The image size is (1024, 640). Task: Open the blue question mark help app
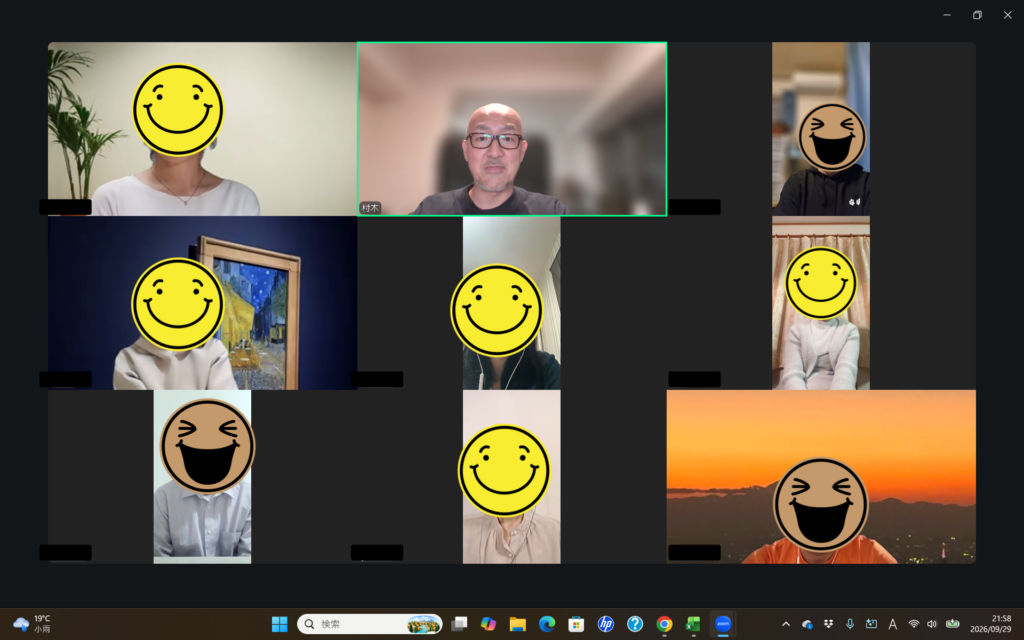pos(635,624)
